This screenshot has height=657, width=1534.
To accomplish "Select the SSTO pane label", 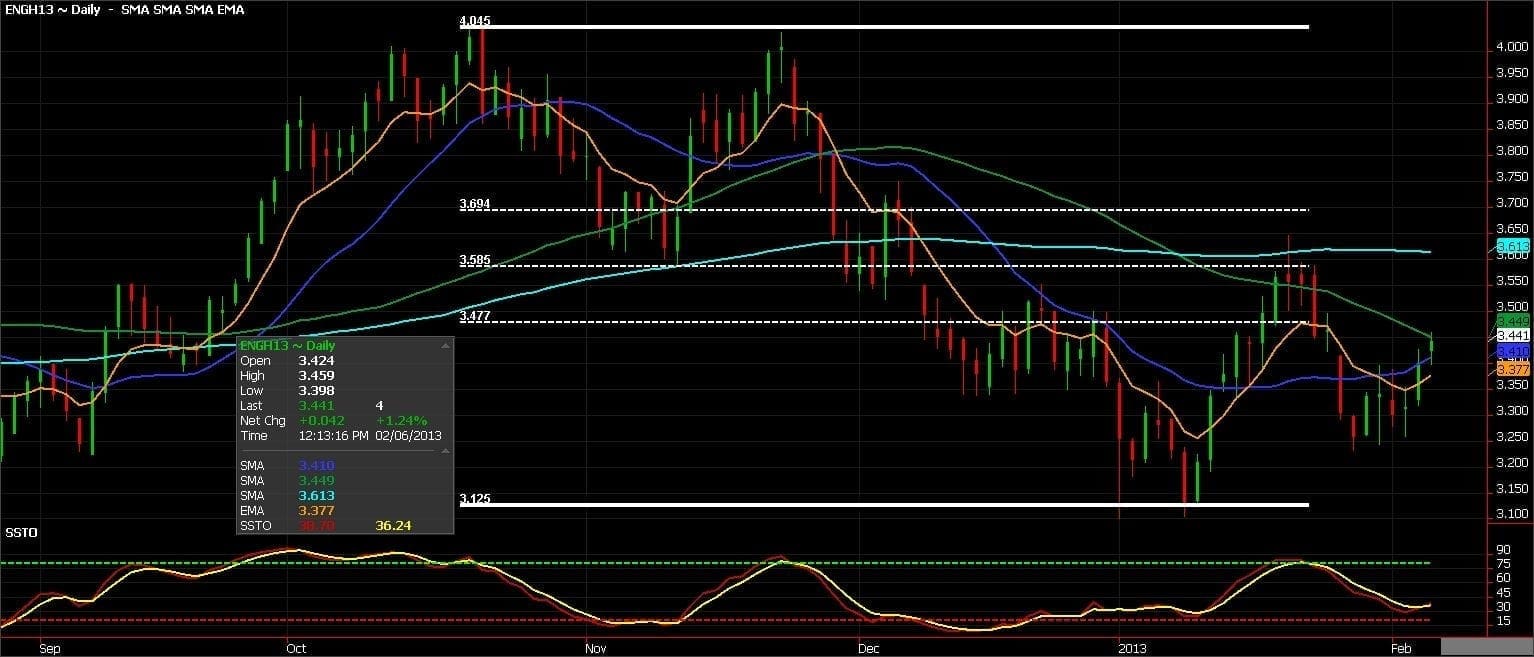I will (x=21, y=532).
